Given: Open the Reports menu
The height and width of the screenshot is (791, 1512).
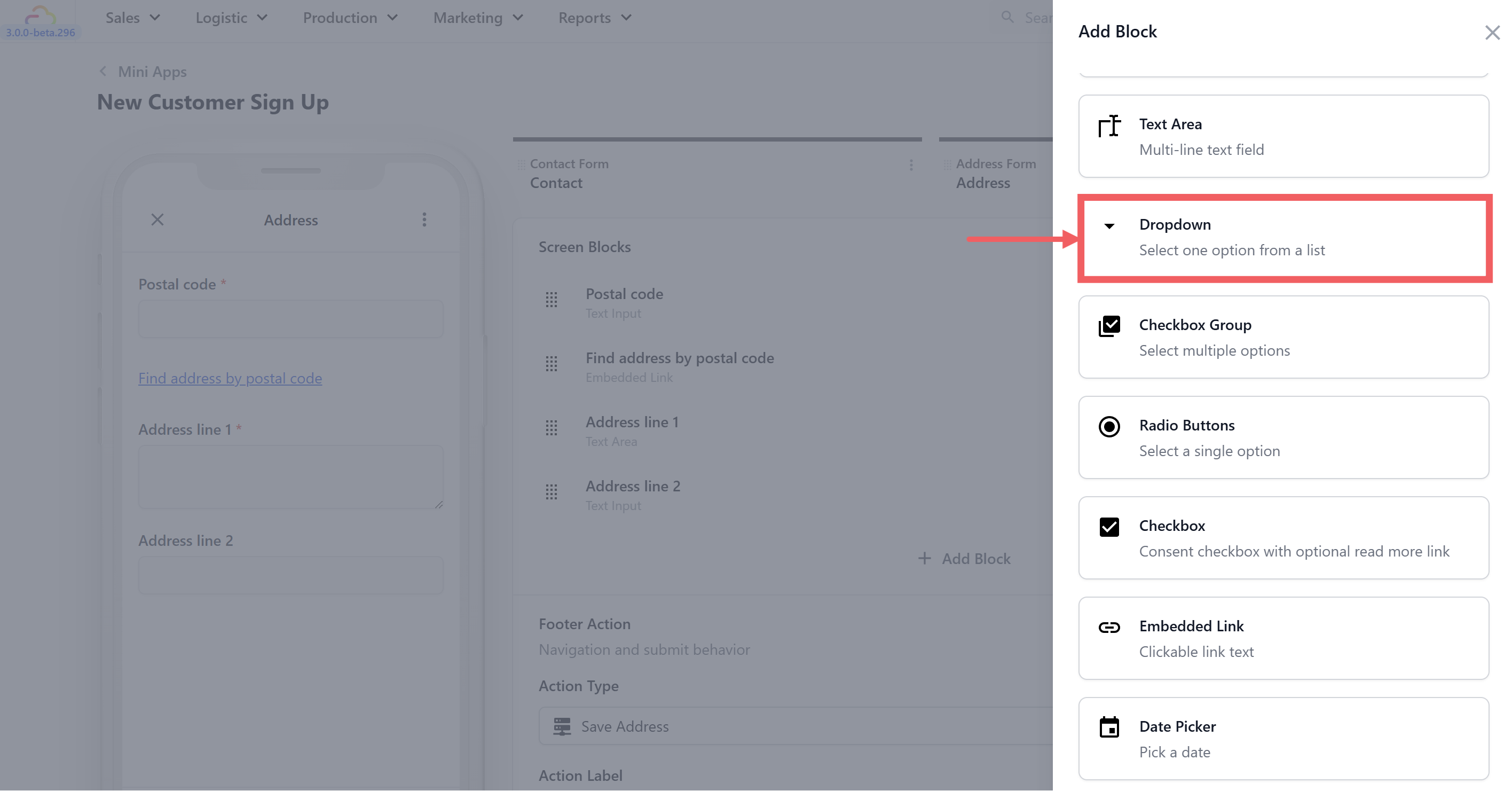Looking at the screenshot, I should [x=595, y=18].
